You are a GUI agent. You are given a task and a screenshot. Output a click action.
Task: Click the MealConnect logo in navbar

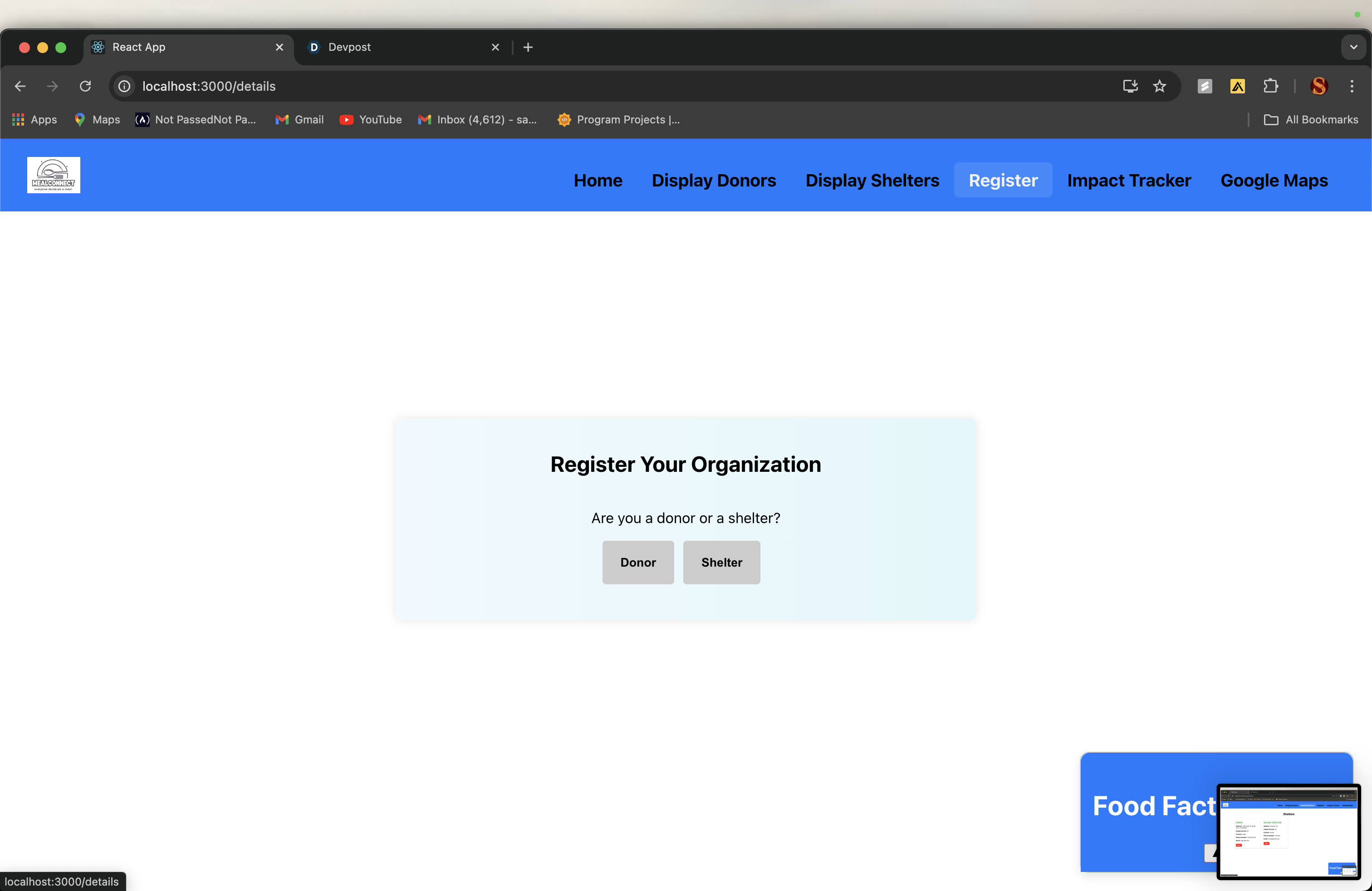coord(54,175)
